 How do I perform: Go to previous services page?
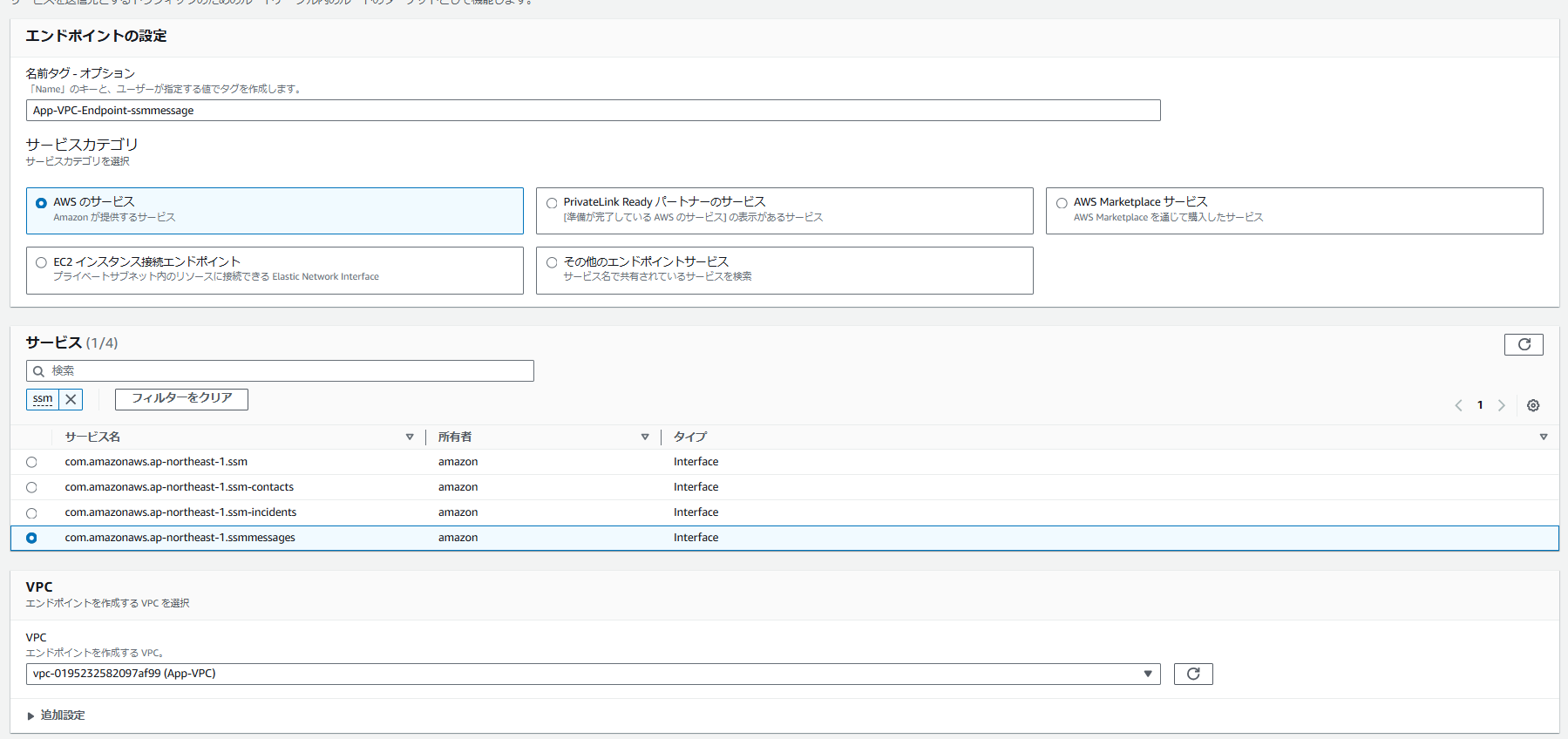tap(1458, 405)
